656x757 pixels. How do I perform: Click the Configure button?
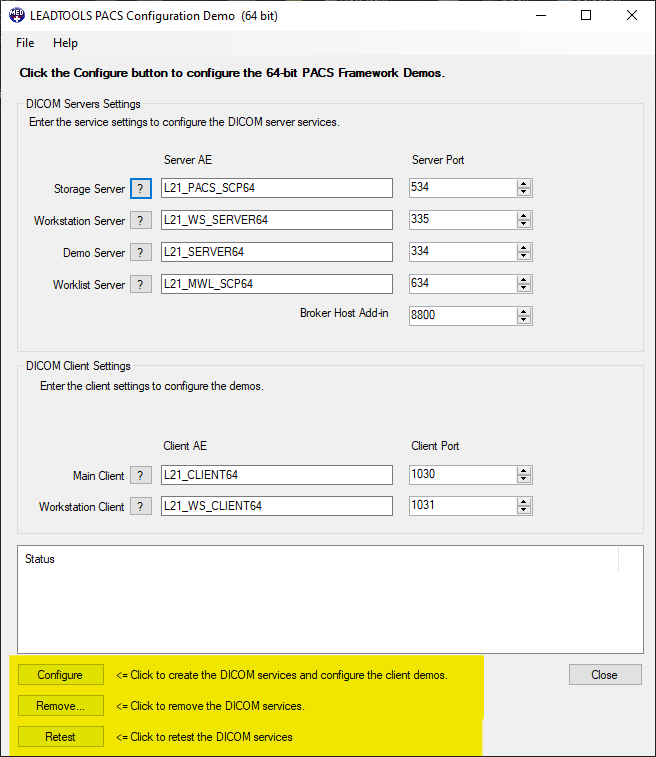(x=61, y=674)
